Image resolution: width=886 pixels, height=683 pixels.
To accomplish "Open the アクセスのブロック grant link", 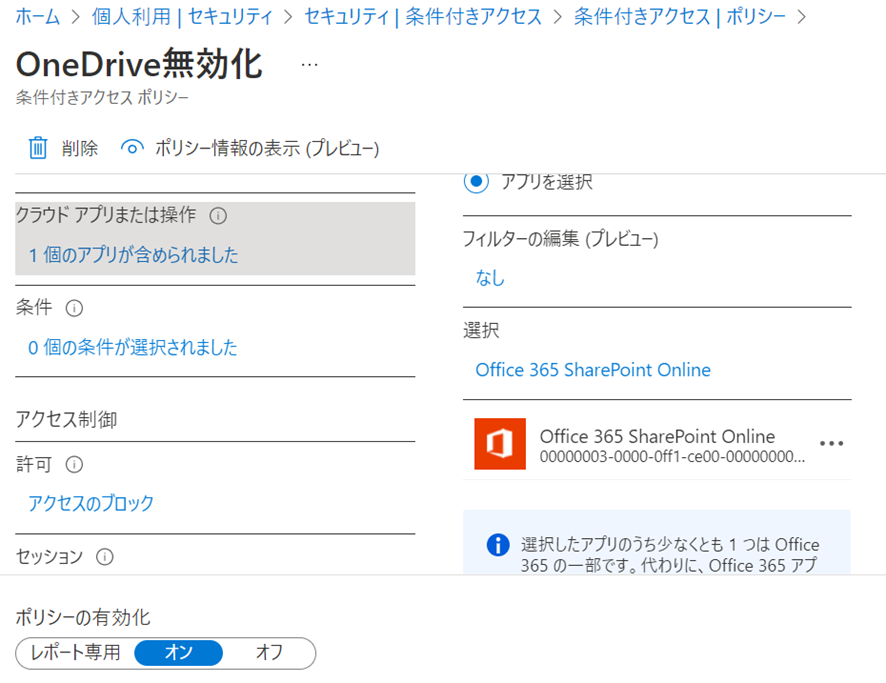I will pyautogui.click(x=91, y=503).
